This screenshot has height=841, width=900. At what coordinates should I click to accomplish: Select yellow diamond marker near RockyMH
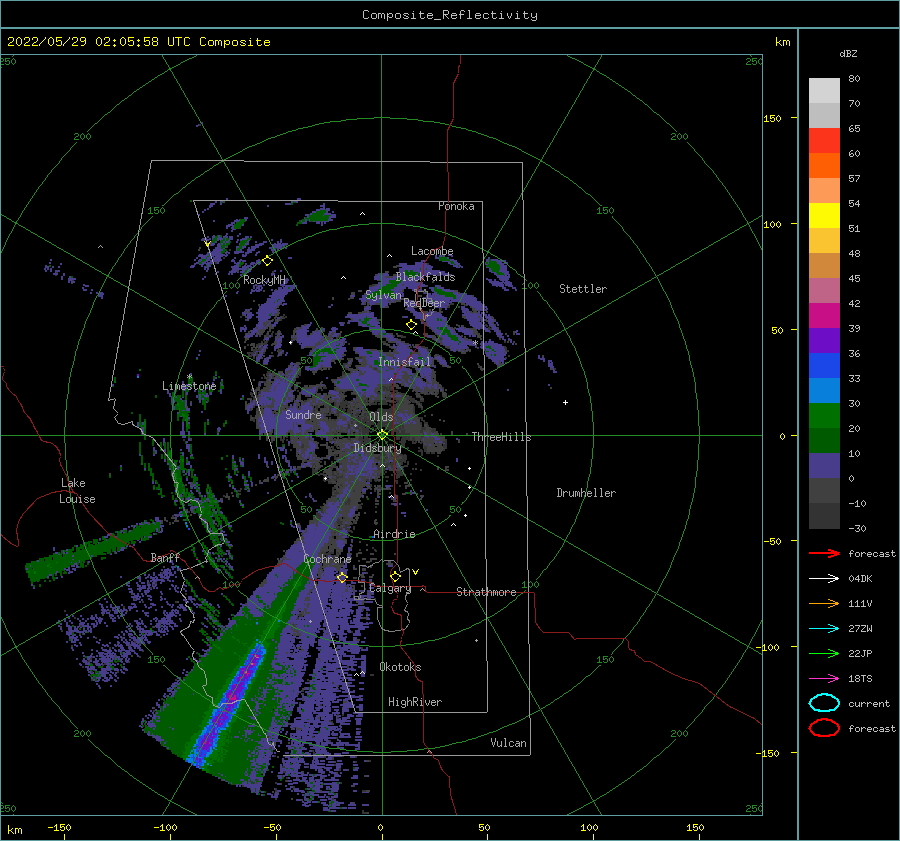click(x=267, y=261)
